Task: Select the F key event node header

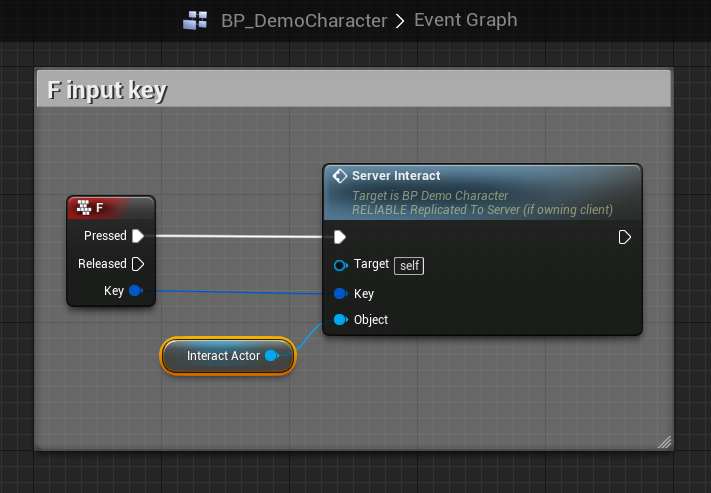Action: pyautogui.click(x=118, y=208)
